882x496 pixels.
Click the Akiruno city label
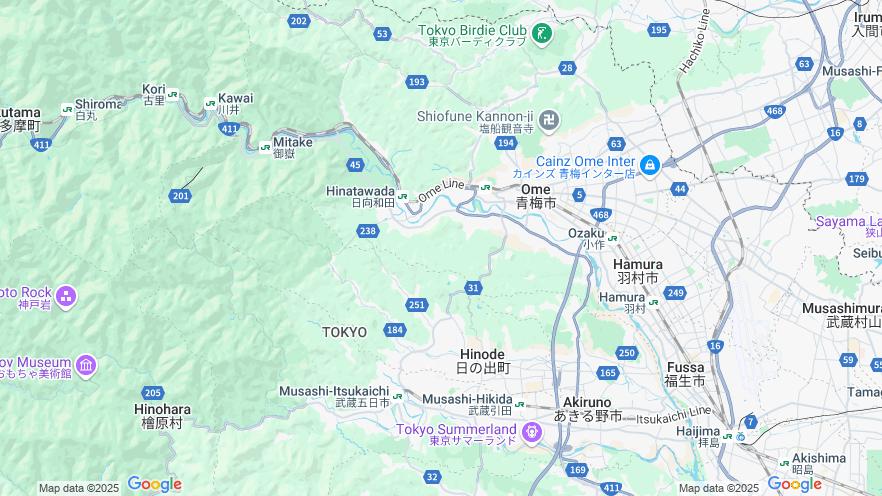tap(588, 409)
